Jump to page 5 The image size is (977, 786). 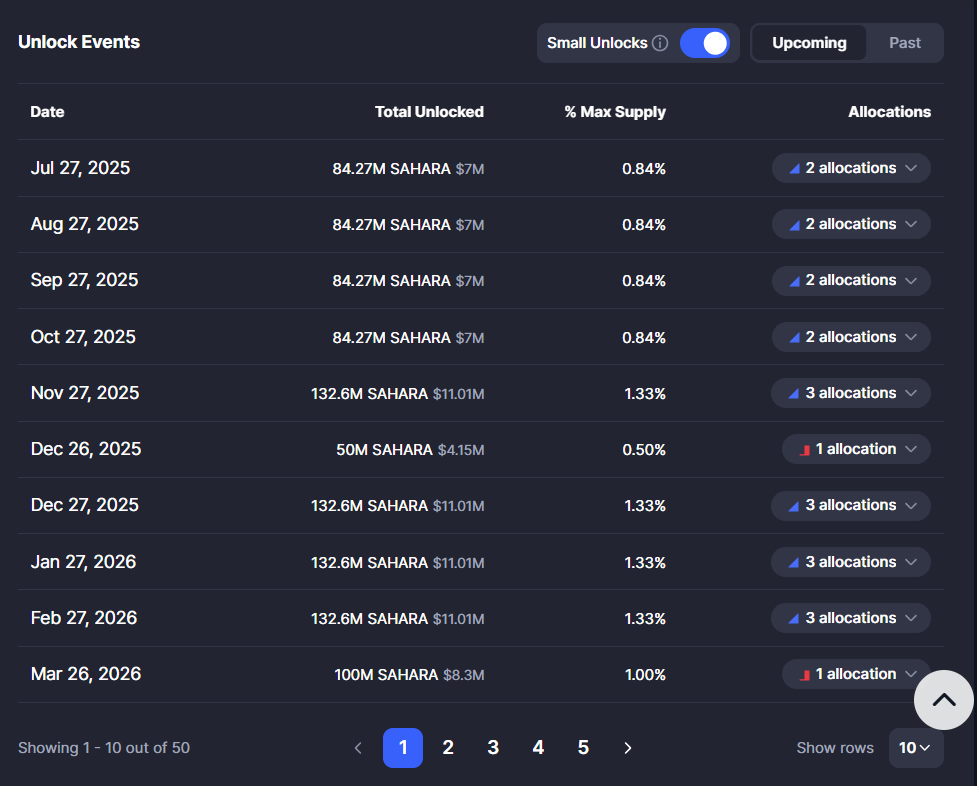coord(583,748)
